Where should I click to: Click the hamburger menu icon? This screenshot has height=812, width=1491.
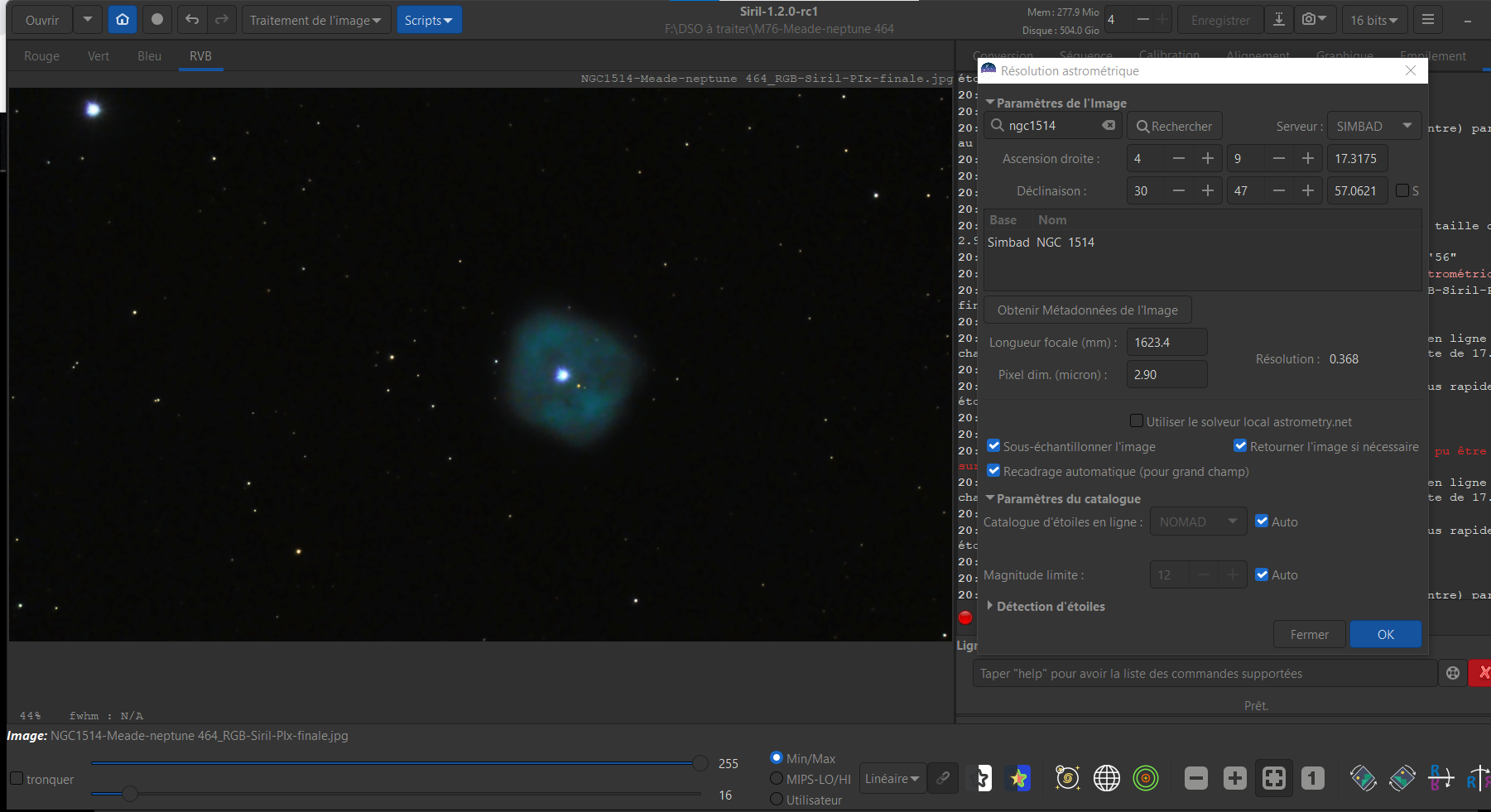click(1428, 20)
